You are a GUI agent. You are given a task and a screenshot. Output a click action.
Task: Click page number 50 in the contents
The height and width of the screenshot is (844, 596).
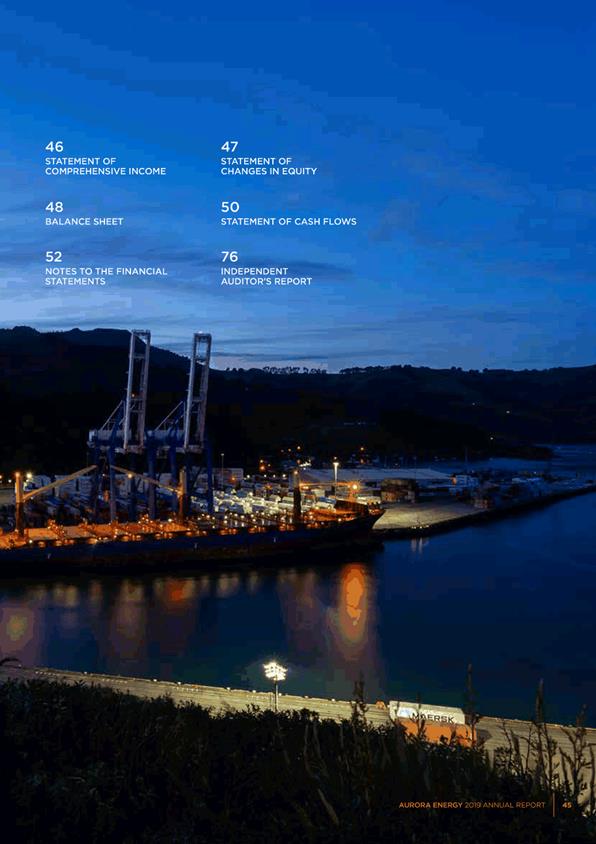(230, 207)
